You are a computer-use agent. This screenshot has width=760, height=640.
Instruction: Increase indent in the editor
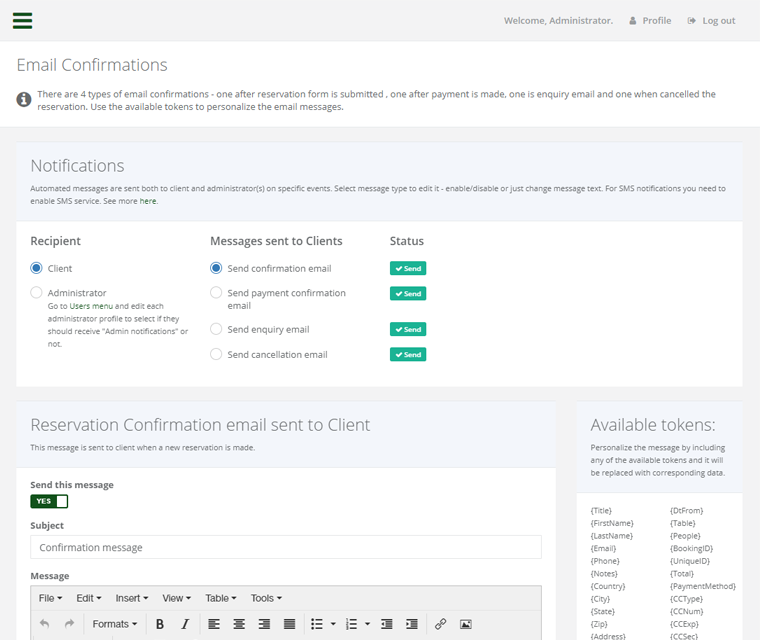(412, 624)
